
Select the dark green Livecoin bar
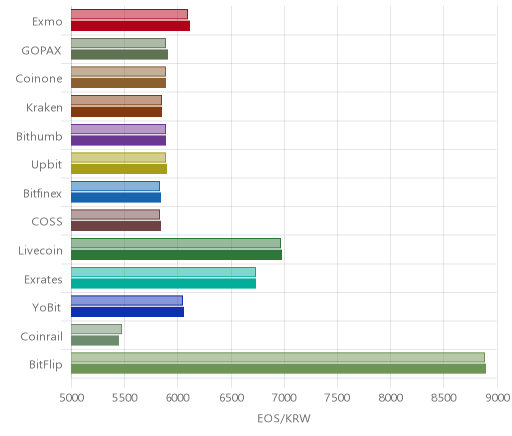(x=176, y=255)
